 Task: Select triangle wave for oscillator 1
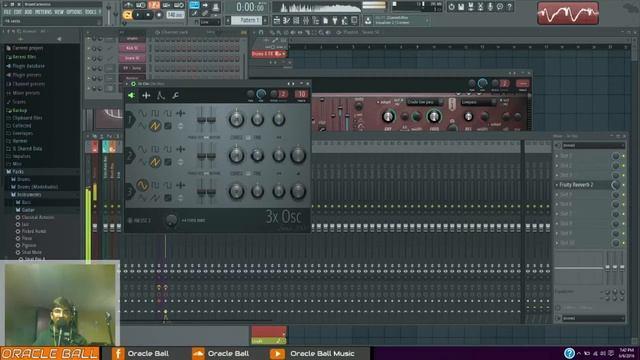pyautogui.click(x=142, y=126)
